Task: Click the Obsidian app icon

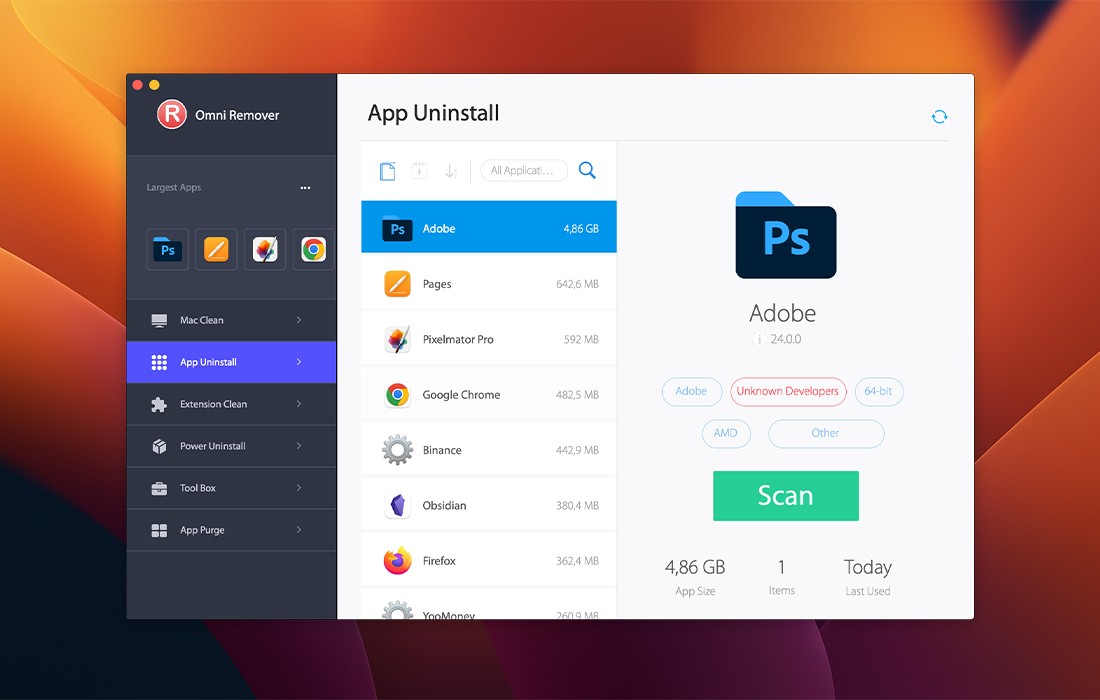Action: point(398,505)
